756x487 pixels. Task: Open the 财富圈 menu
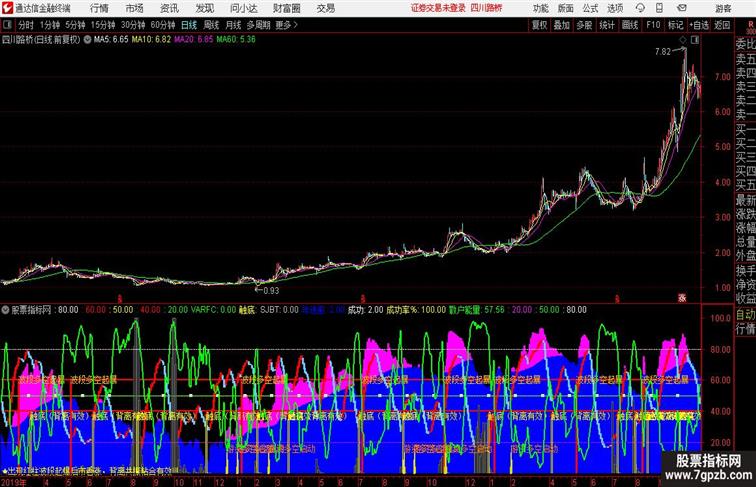(x=286, y=8)
